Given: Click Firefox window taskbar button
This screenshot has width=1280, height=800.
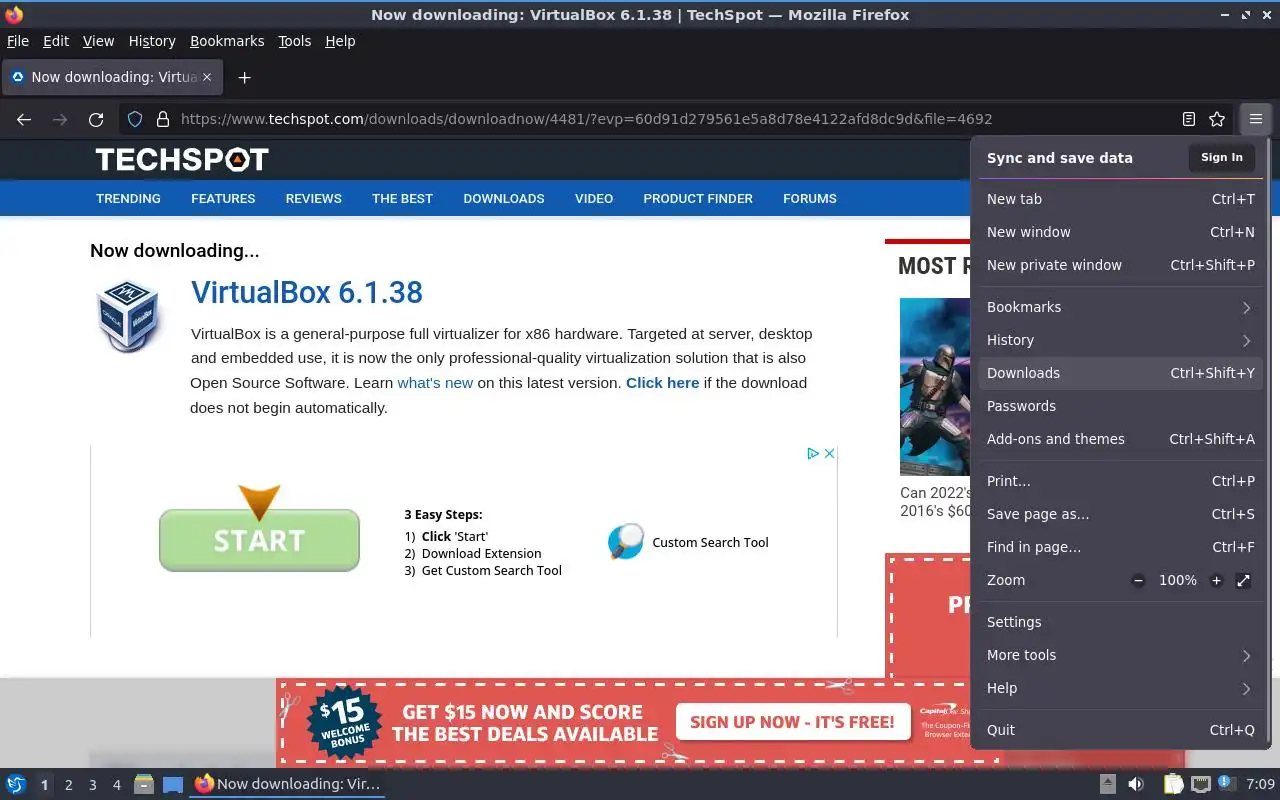Looking at the screenshot, I should point(287,784).
